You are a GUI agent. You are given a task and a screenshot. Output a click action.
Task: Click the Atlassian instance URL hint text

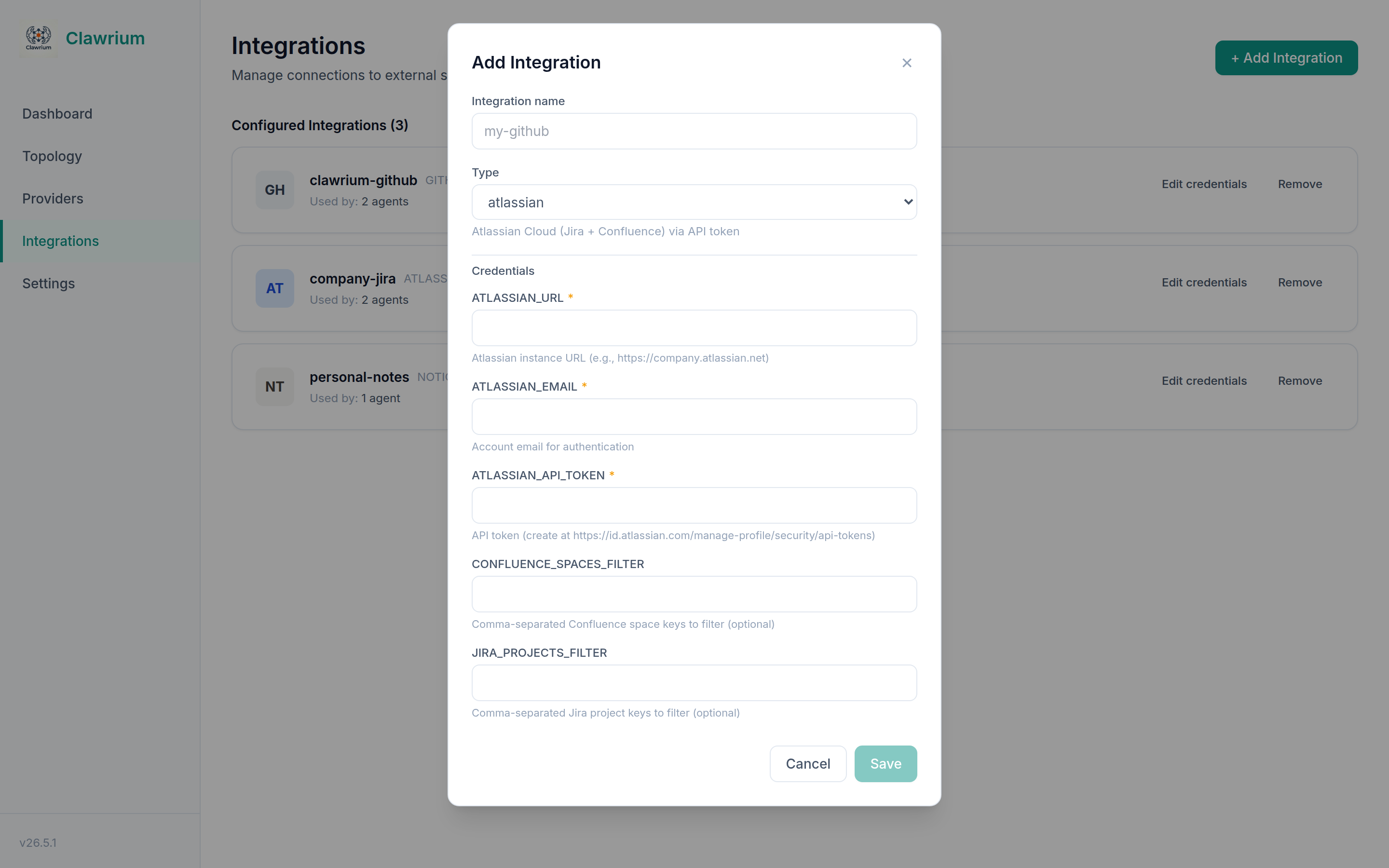620,358
